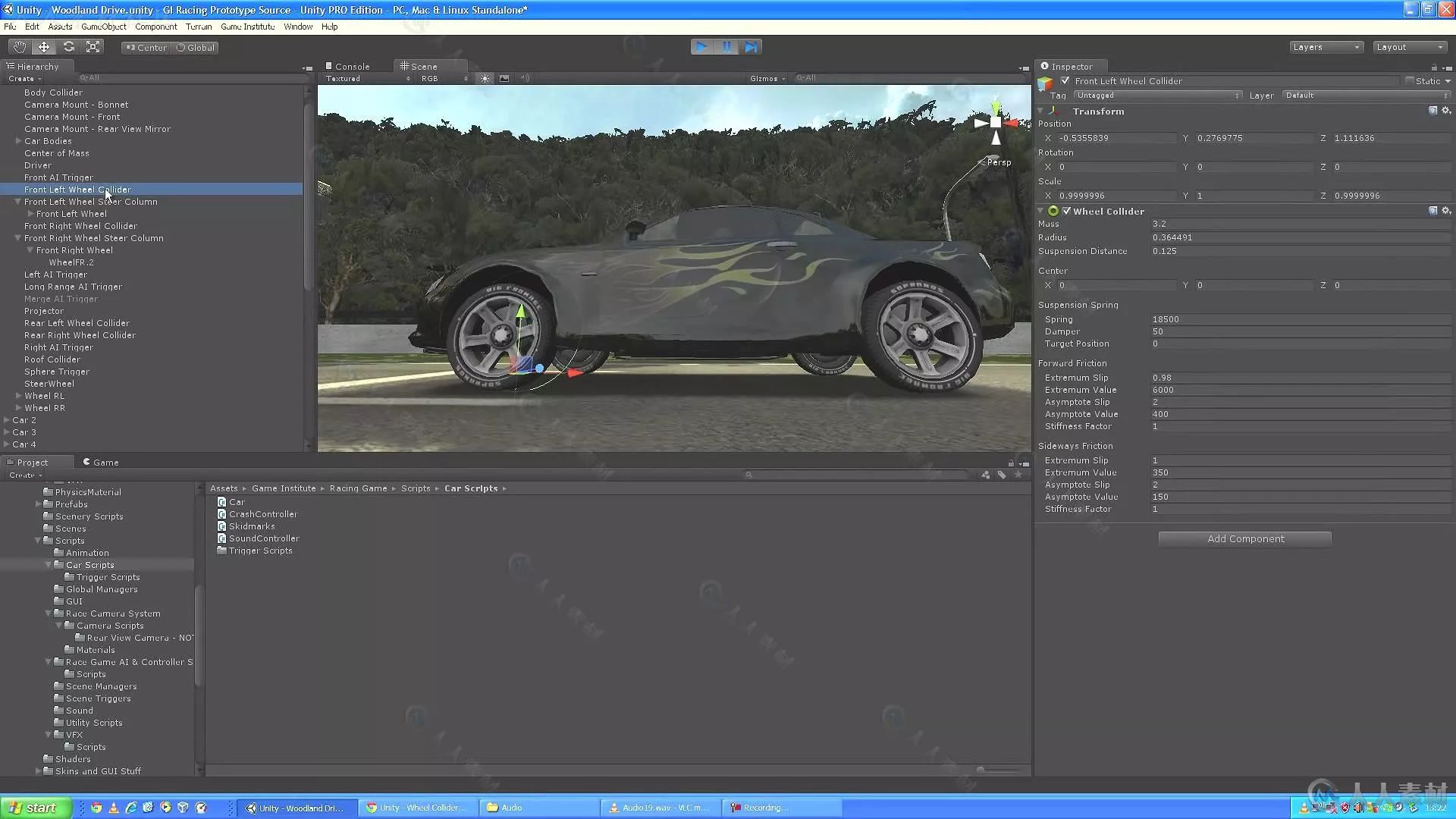Lock the Inspector panel

(x=1434, y=67)
